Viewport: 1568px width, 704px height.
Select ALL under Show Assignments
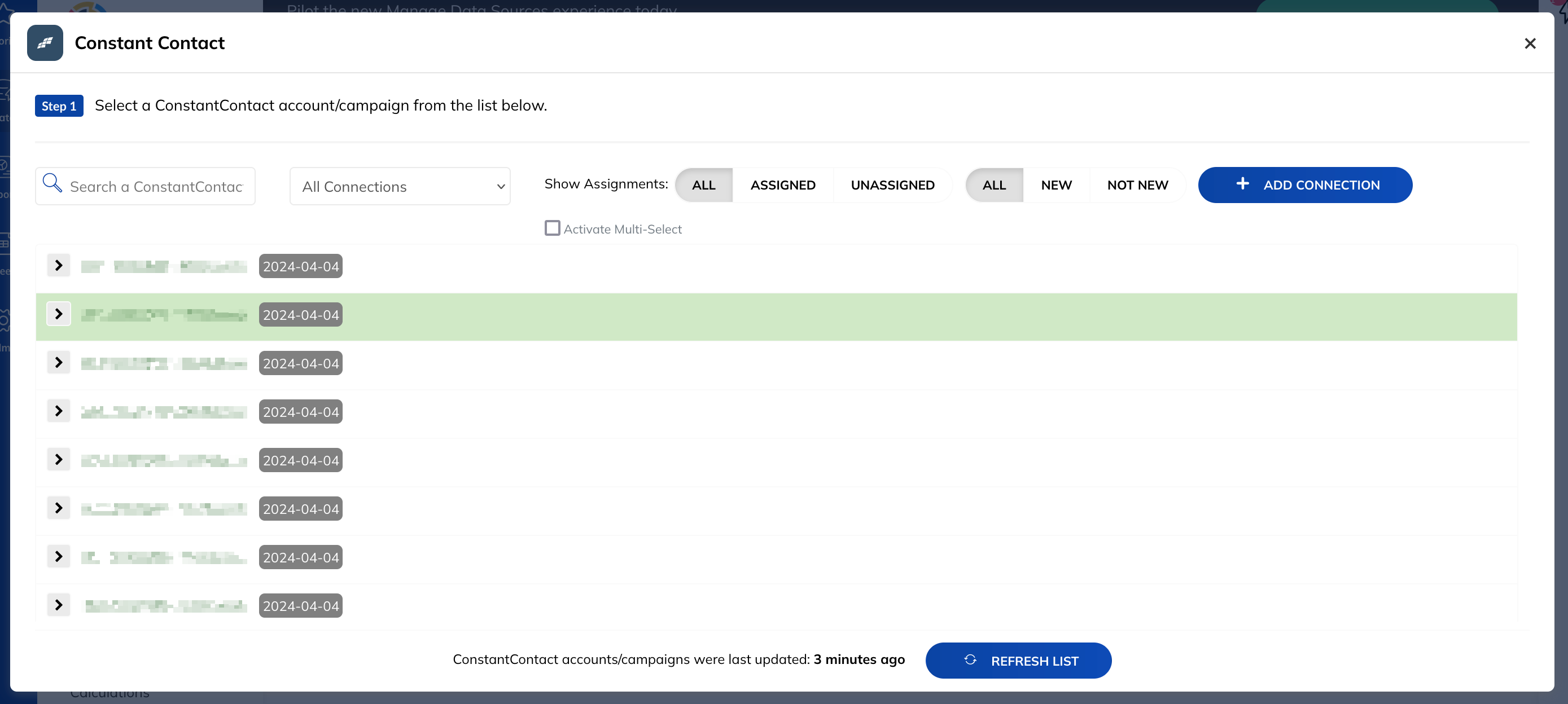coord(704,185)
